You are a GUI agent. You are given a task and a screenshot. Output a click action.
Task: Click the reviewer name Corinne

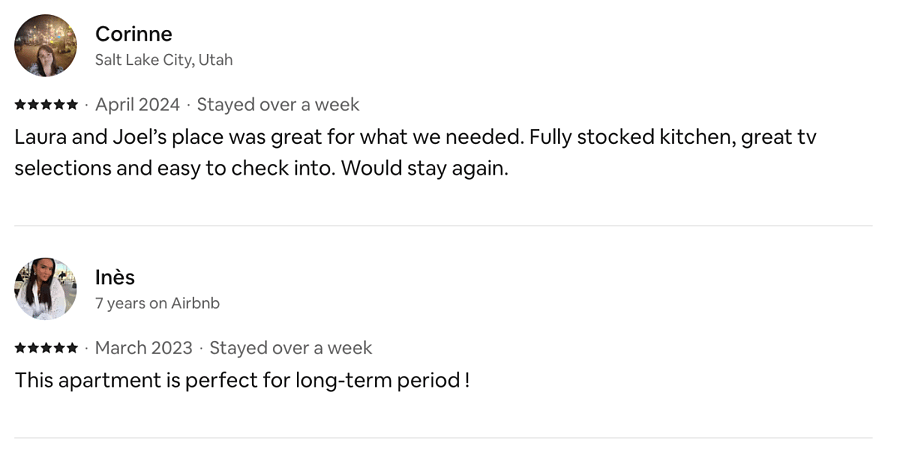[134, 34]
